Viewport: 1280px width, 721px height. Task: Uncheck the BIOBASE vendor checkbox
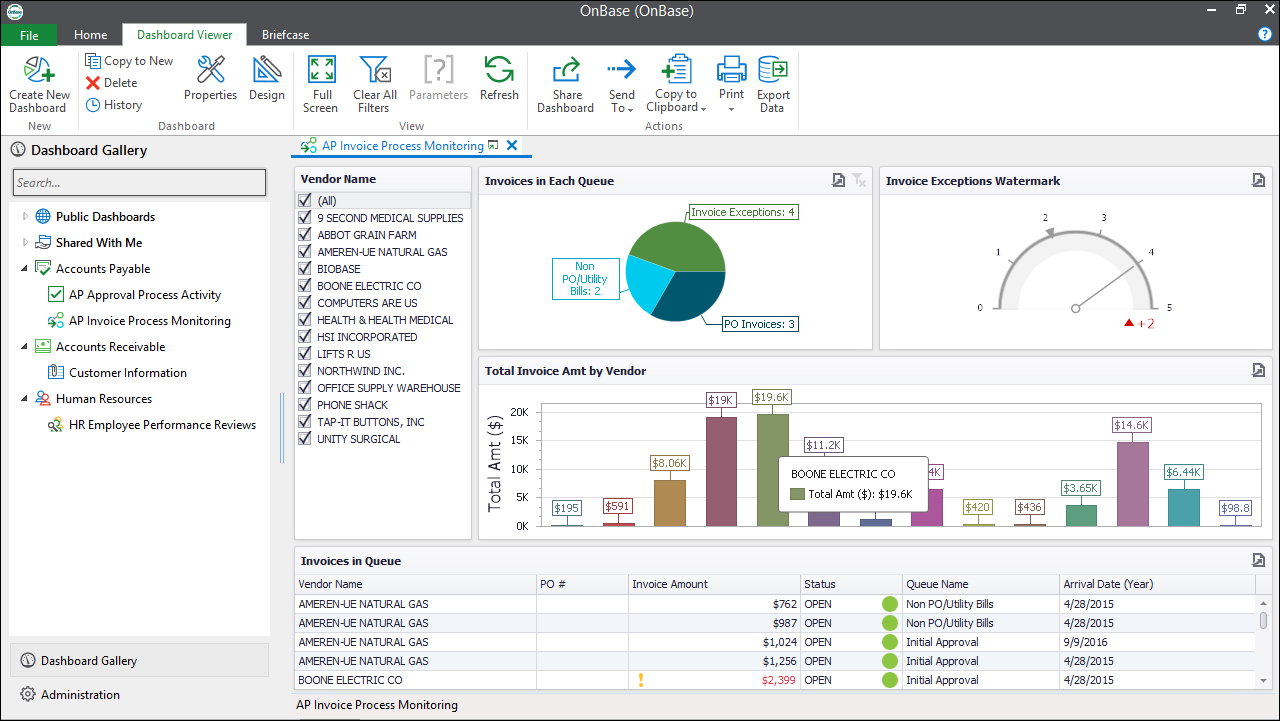pyautogui.click(x=306, y=269)
